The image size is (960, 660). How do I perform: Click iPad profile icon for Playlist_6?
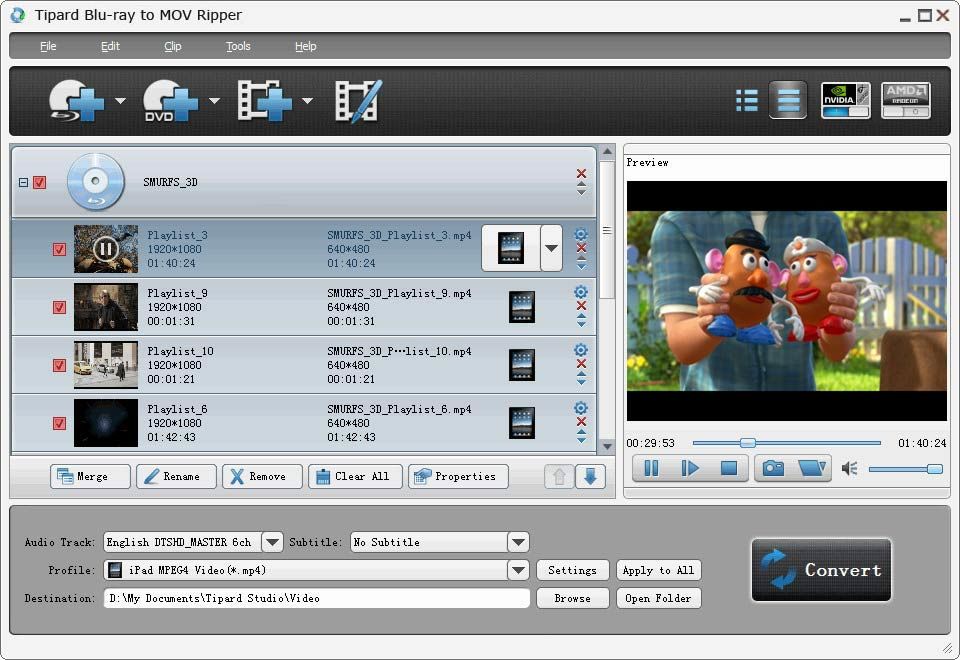522,423
